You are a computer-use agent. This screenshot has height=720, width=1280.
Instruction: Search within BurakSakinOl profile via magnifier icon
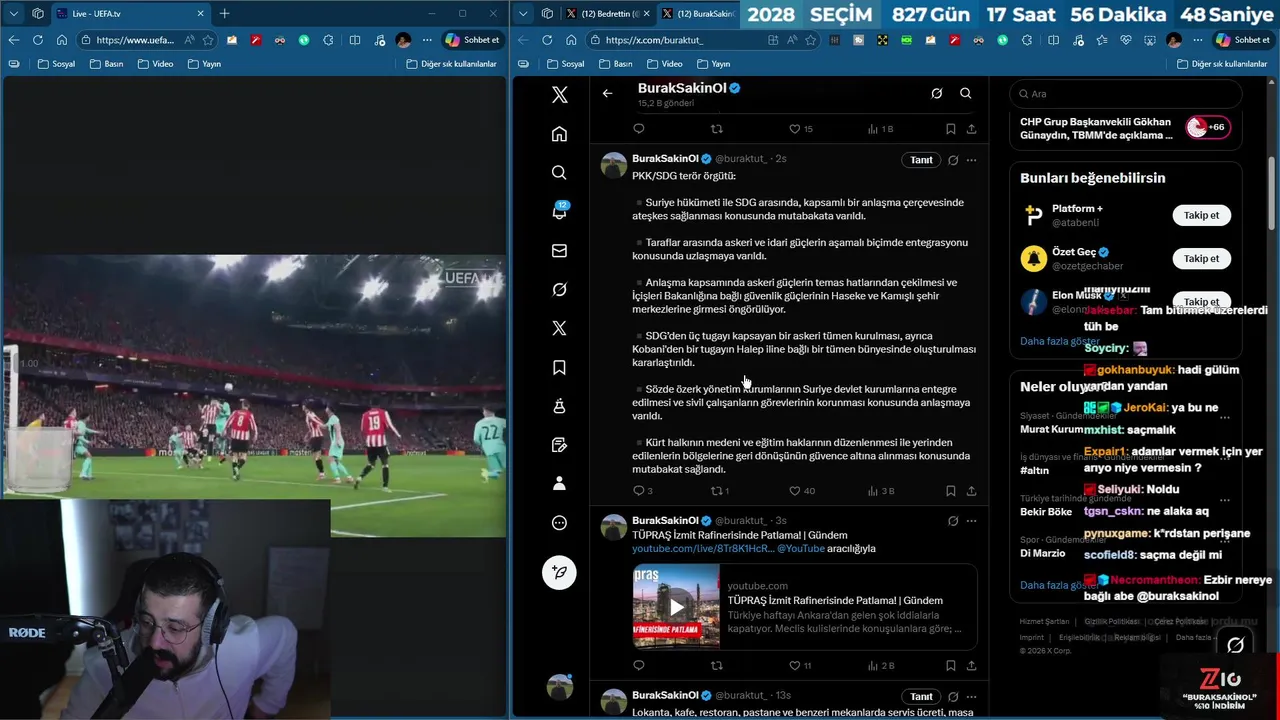[965, 93]
